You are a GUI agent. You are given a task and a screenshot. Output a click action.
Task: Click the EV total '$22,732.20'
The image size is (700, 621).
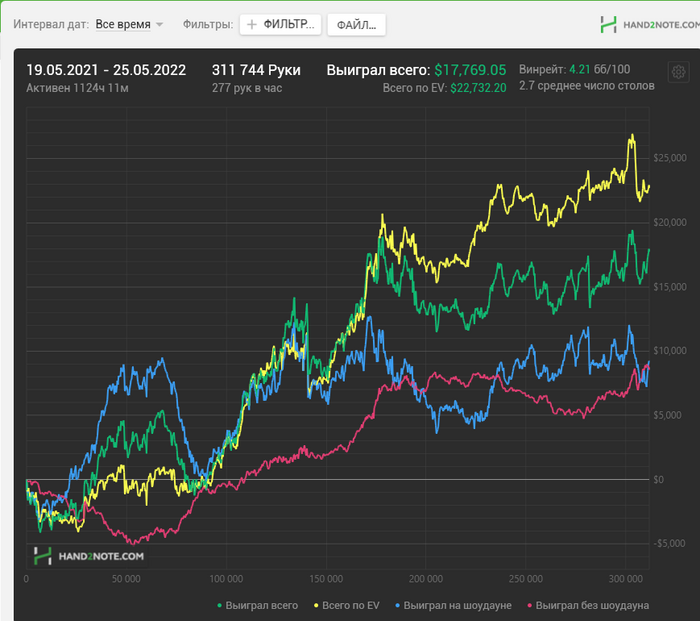point(478,88)
